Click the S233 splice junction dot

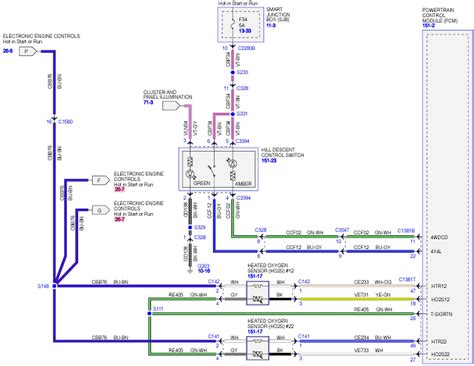click(x=233, y=72)
